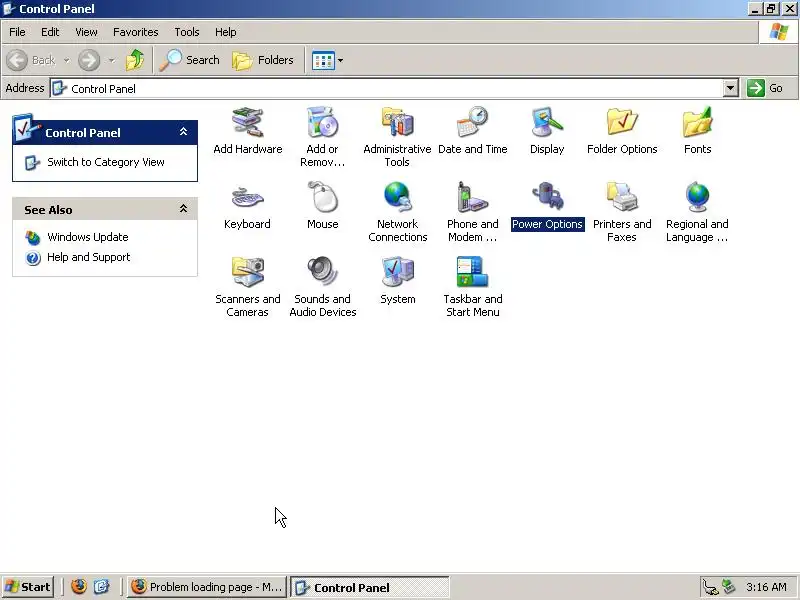The width and height of the screenshot is (800, 600).
Task: Click the Forward navigation arrow
Action: (x=89, y=60)
